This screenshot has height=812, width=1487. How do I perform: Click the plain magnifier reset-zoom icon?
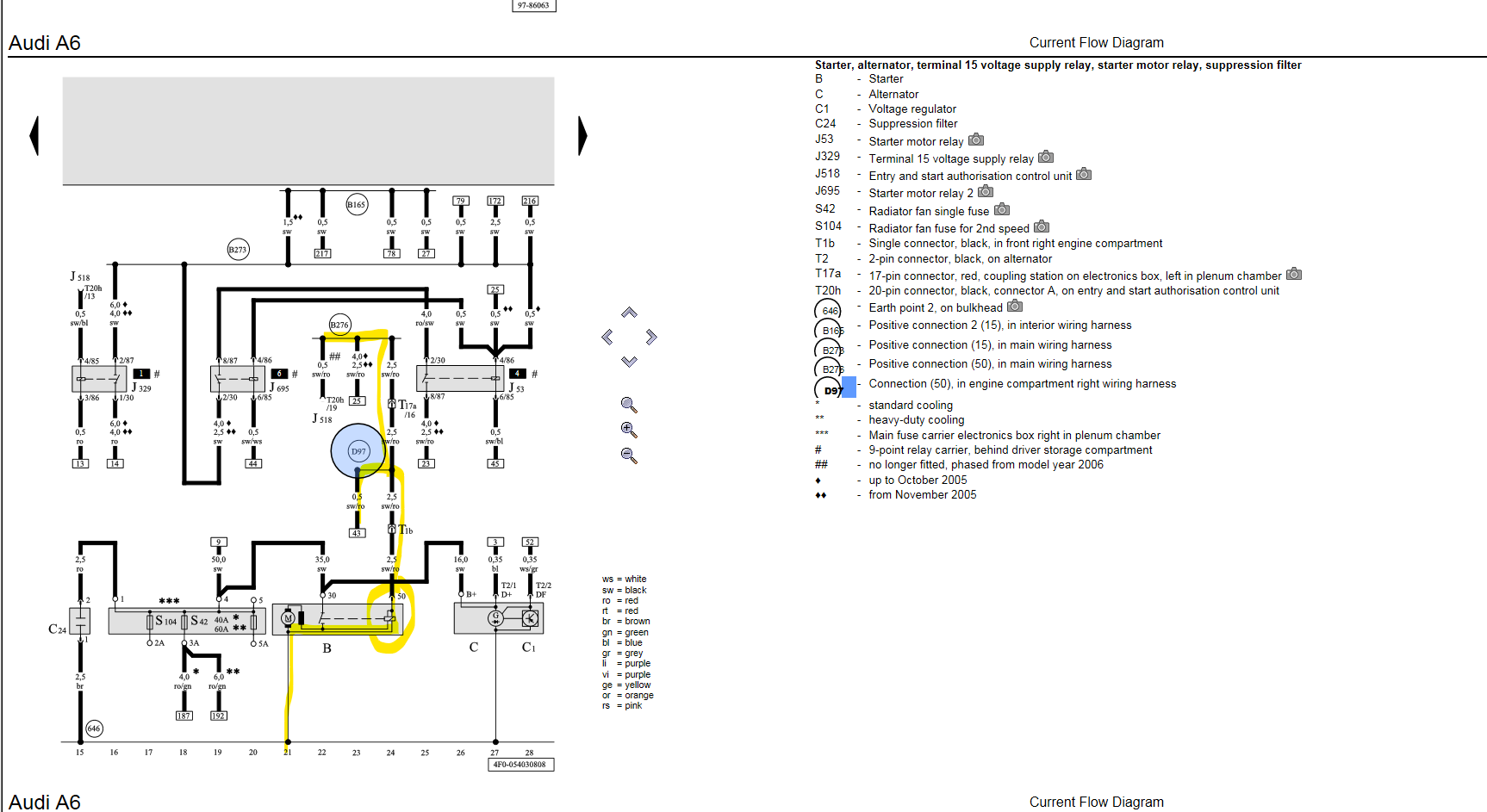click(629, 405)
